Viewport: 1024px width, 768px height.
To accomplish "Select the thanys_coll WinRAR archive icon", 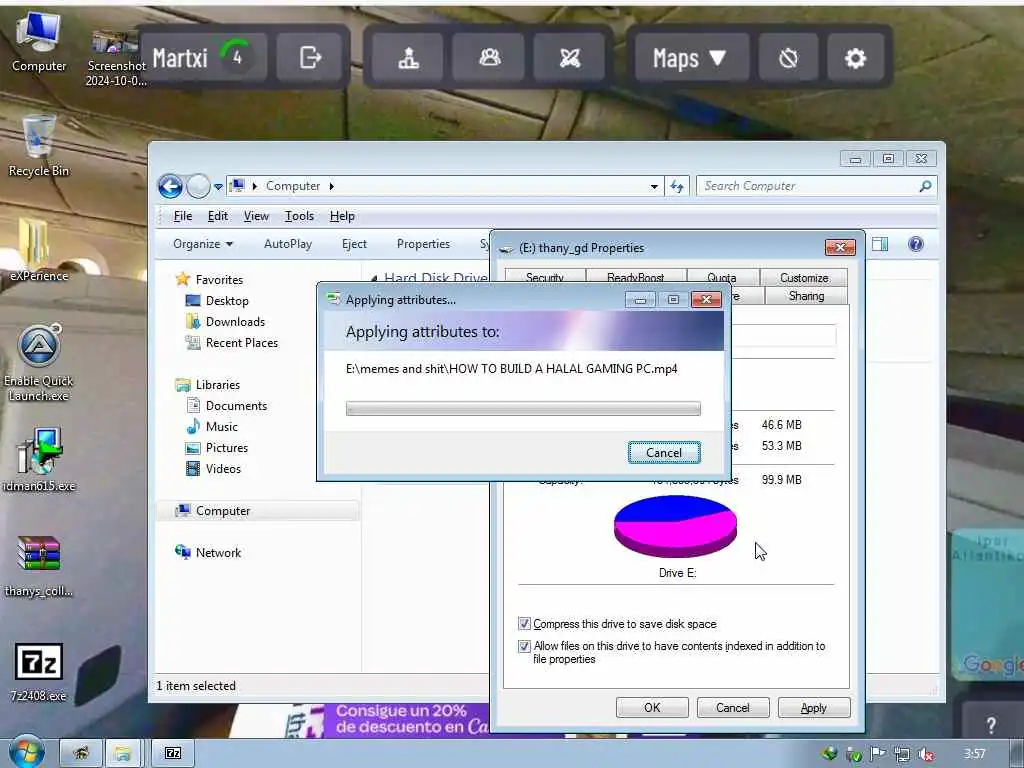I will point(39,566).
